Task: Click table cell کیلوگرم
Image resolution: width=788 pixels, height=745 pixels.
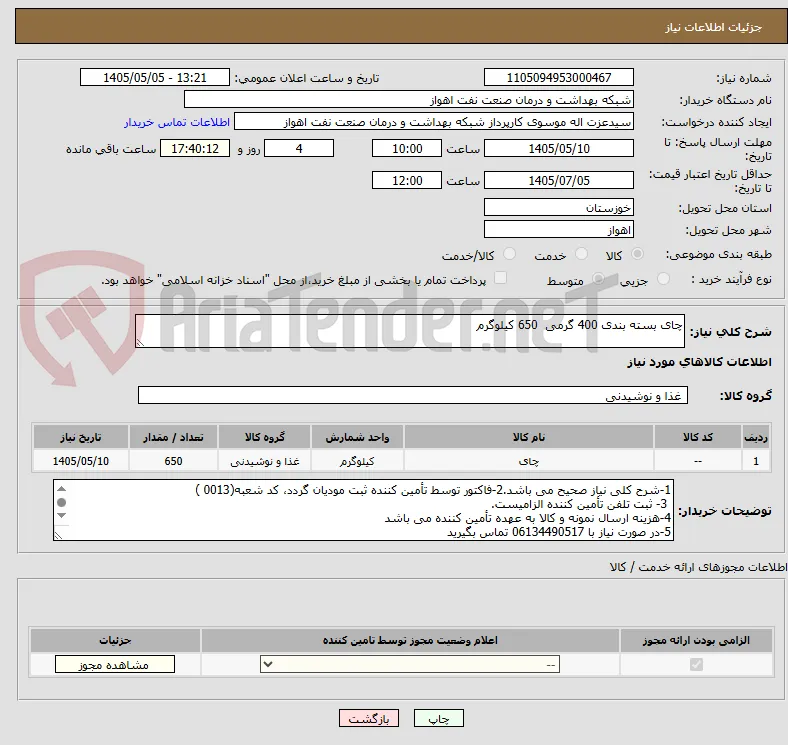Action: point(357,460)
